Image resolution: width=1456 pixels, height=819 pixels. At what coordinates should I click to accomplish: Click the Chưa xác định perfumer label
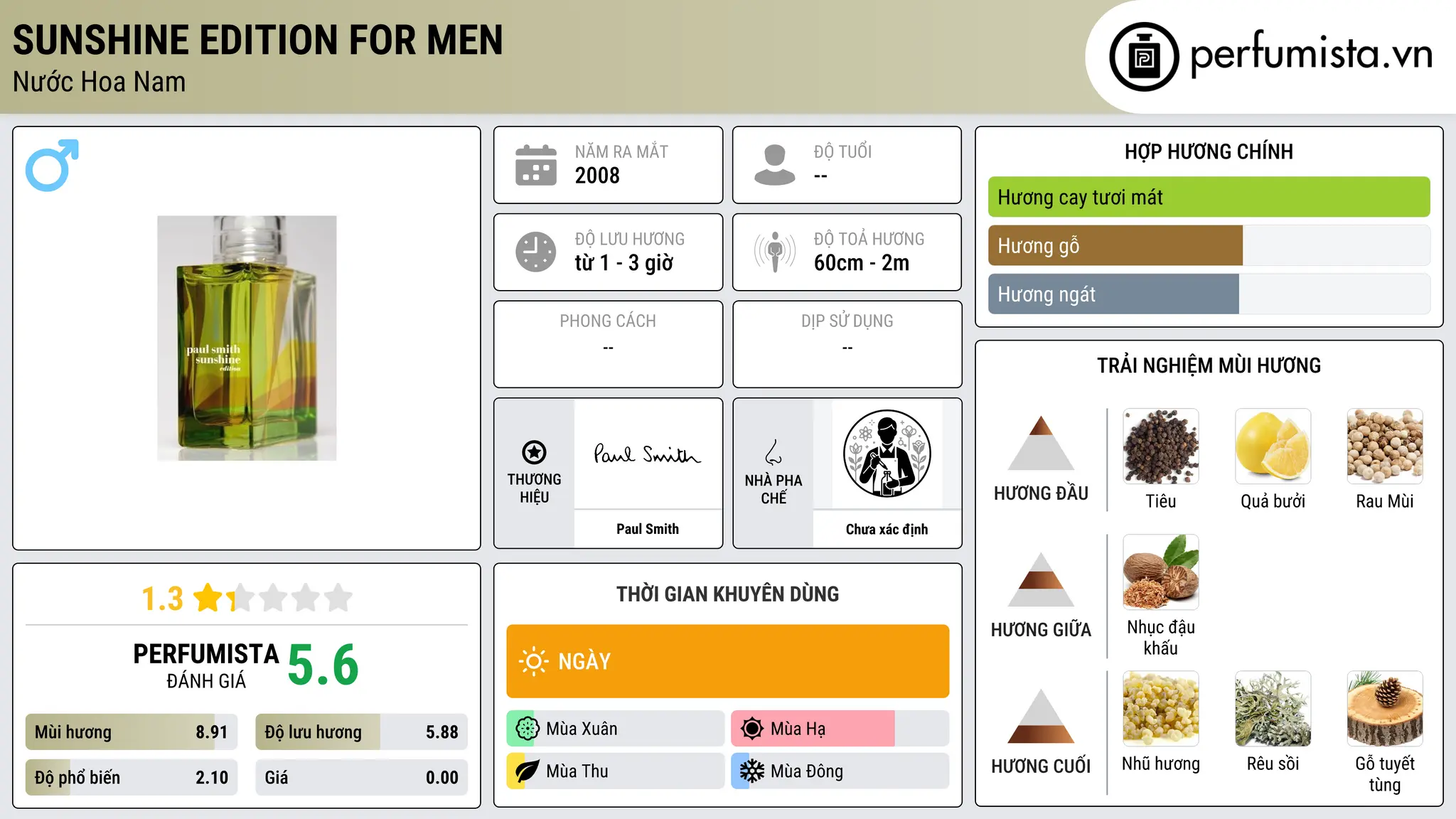pyautogui.click(x=887, y=529)
